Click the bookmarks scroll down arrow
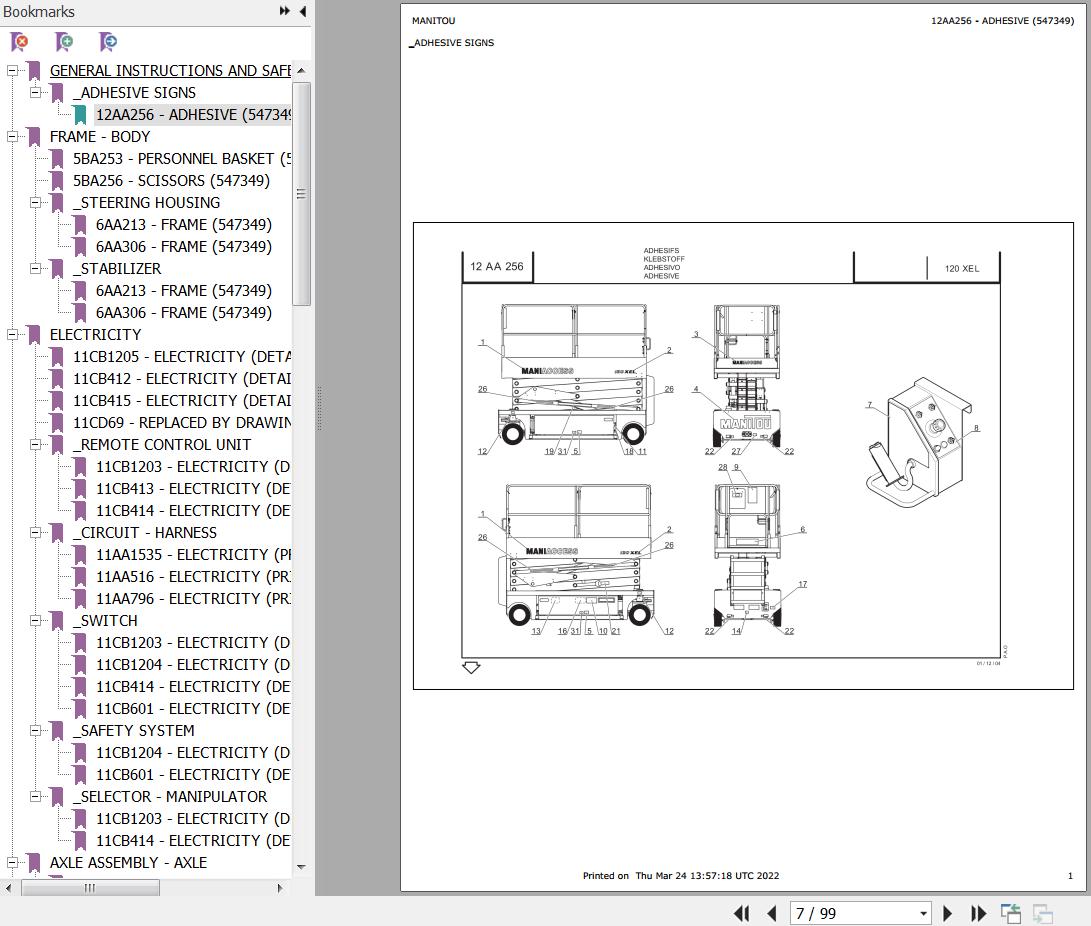 pyautogui.click(x=301, y=867)
